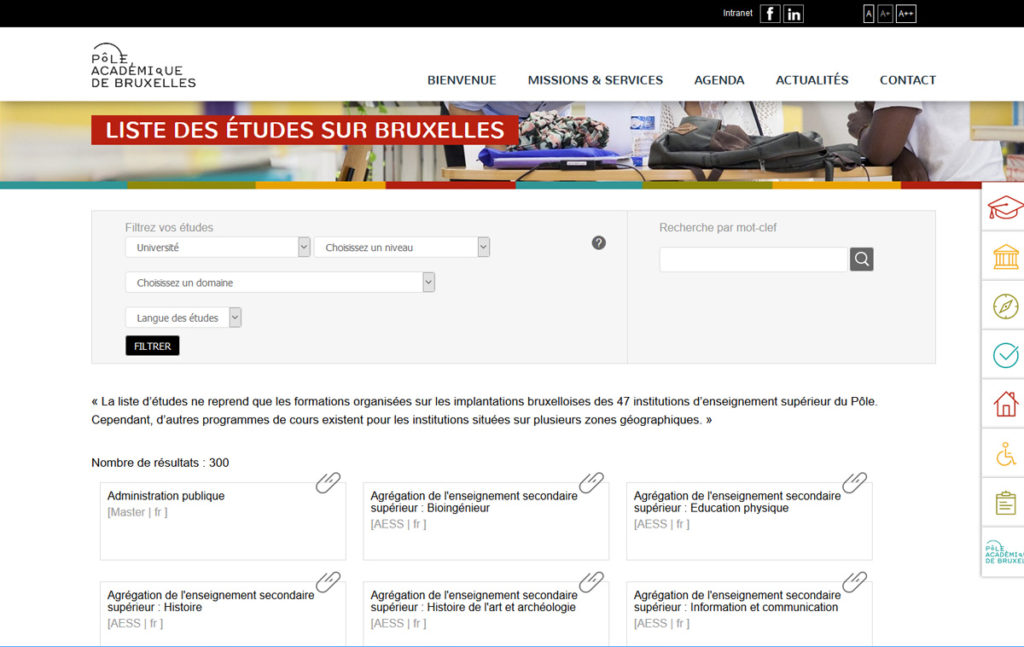Viewport: 1024px width, 647px height.
Task: Open Agrégation Information et communication link
Action: tap(737, 601)
